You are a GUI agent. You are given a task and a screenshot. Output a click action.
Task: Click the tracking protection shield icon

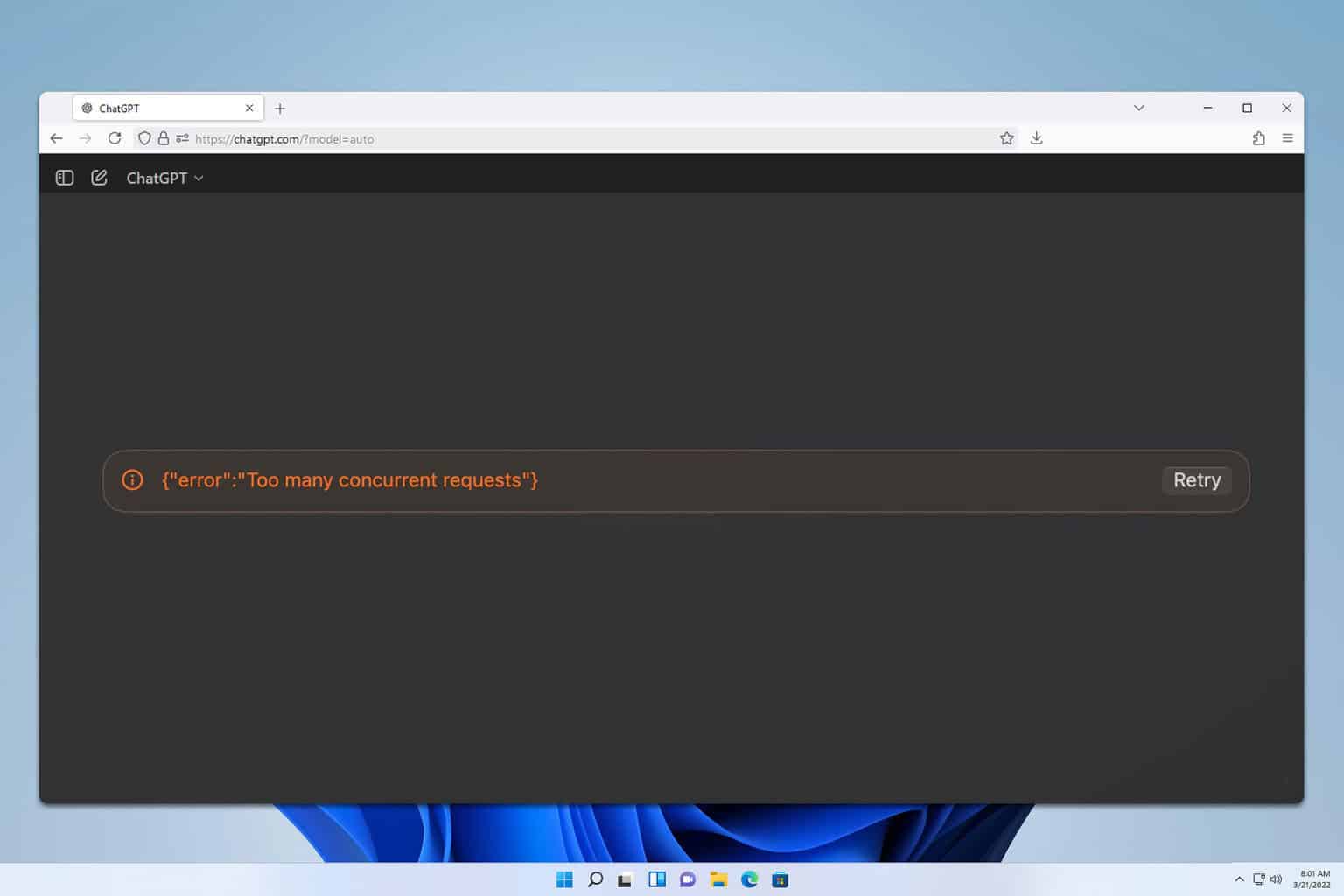click(144, 138)
